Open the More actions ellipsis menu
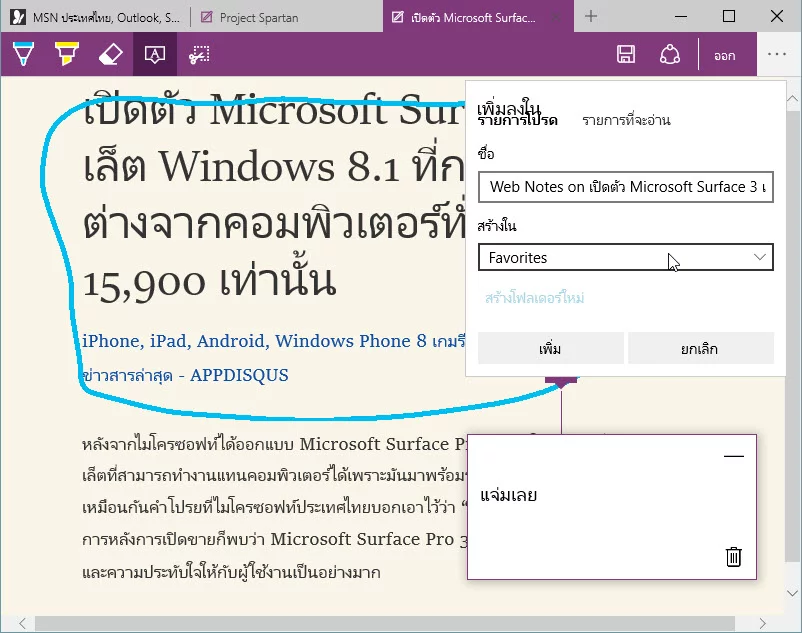Screen dimensions: 802x633 tap(777, 55)
